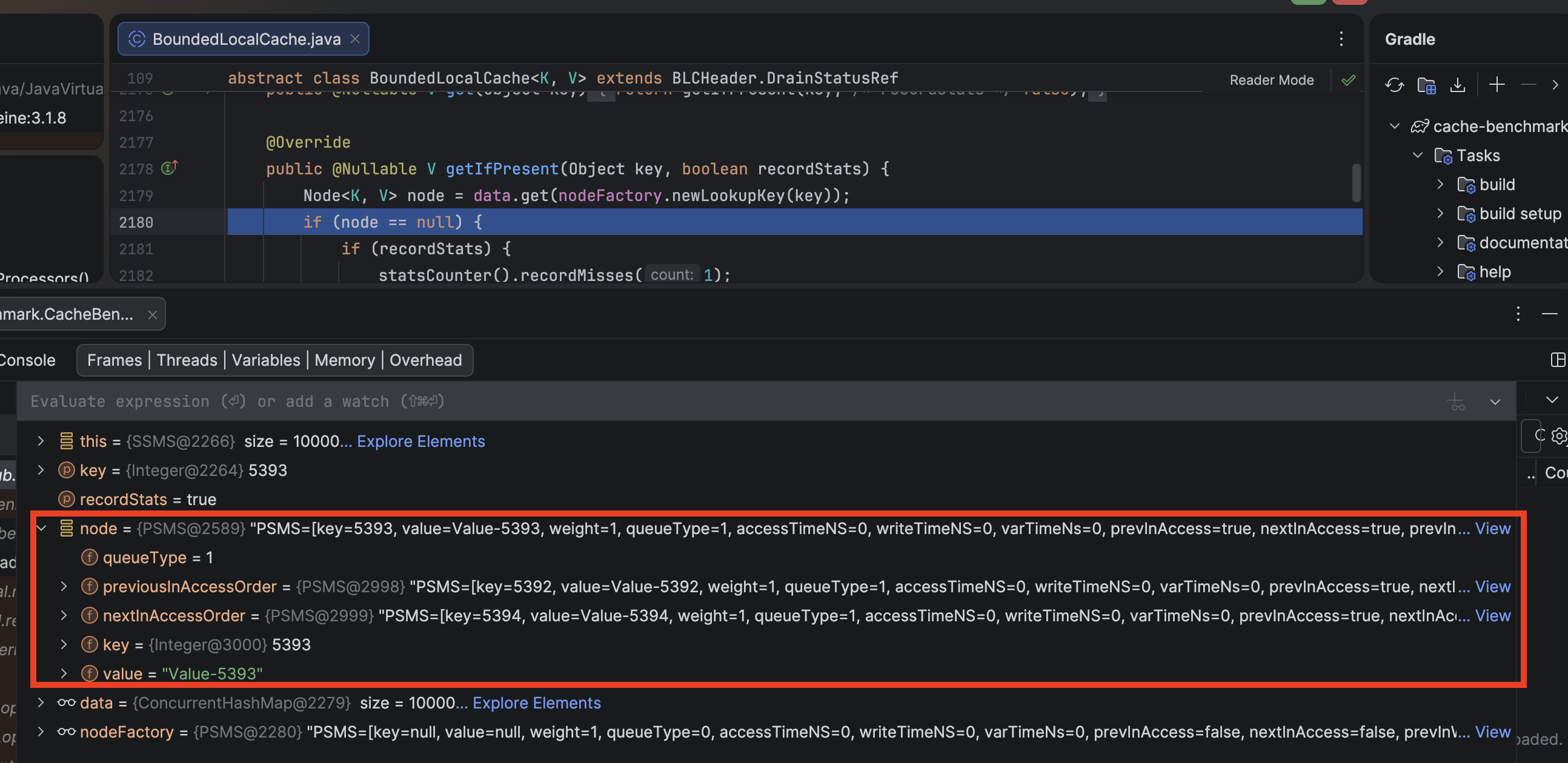The width and height of the screenshot is (1568, 763).
Task: Click Explore Elements link for this variable
Action: click(x=420, y=441)
